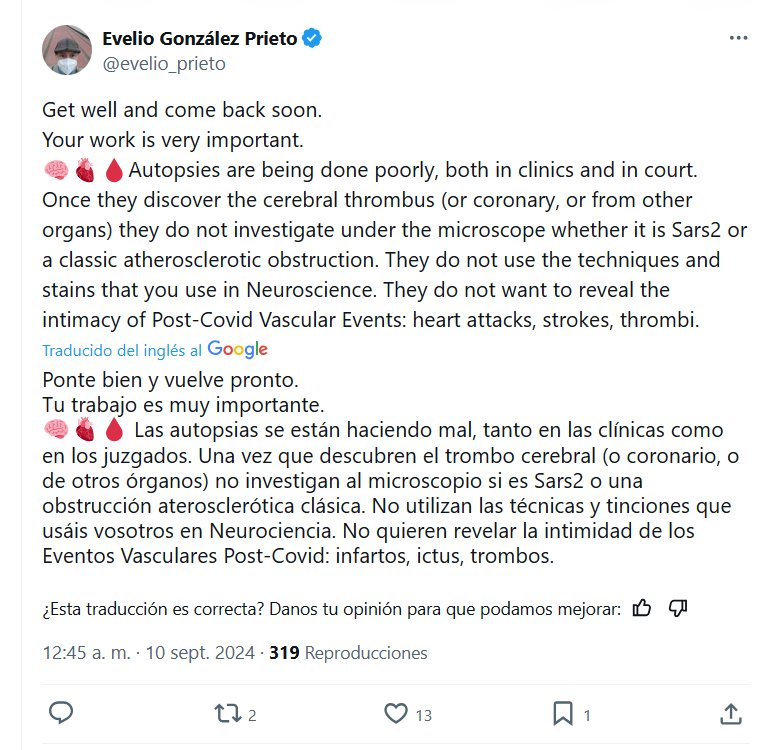Repost this tweet using the retweet icon

[x=228, y=713]
